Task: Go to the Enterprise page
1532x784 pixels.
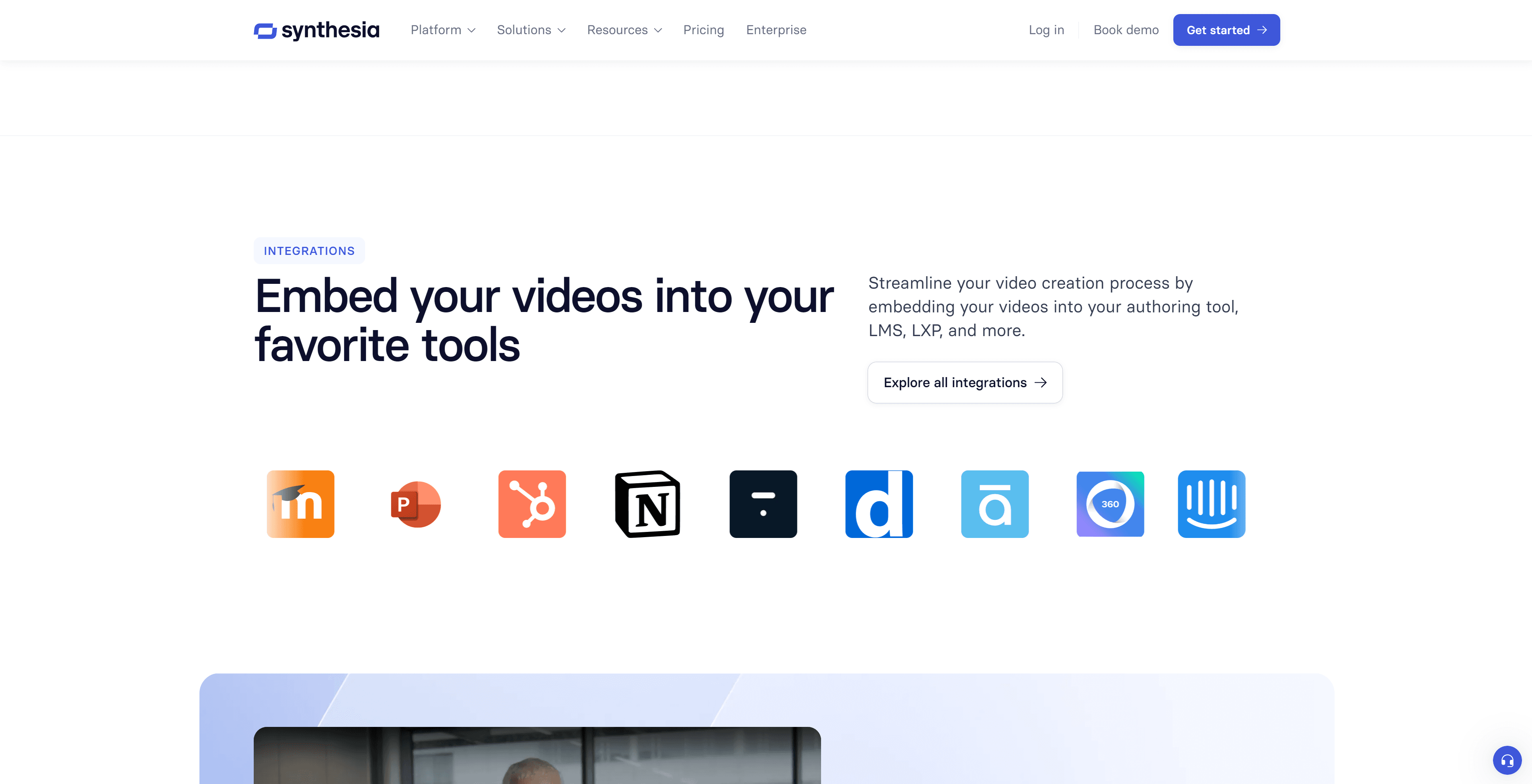Action: [x=776, y=30]
